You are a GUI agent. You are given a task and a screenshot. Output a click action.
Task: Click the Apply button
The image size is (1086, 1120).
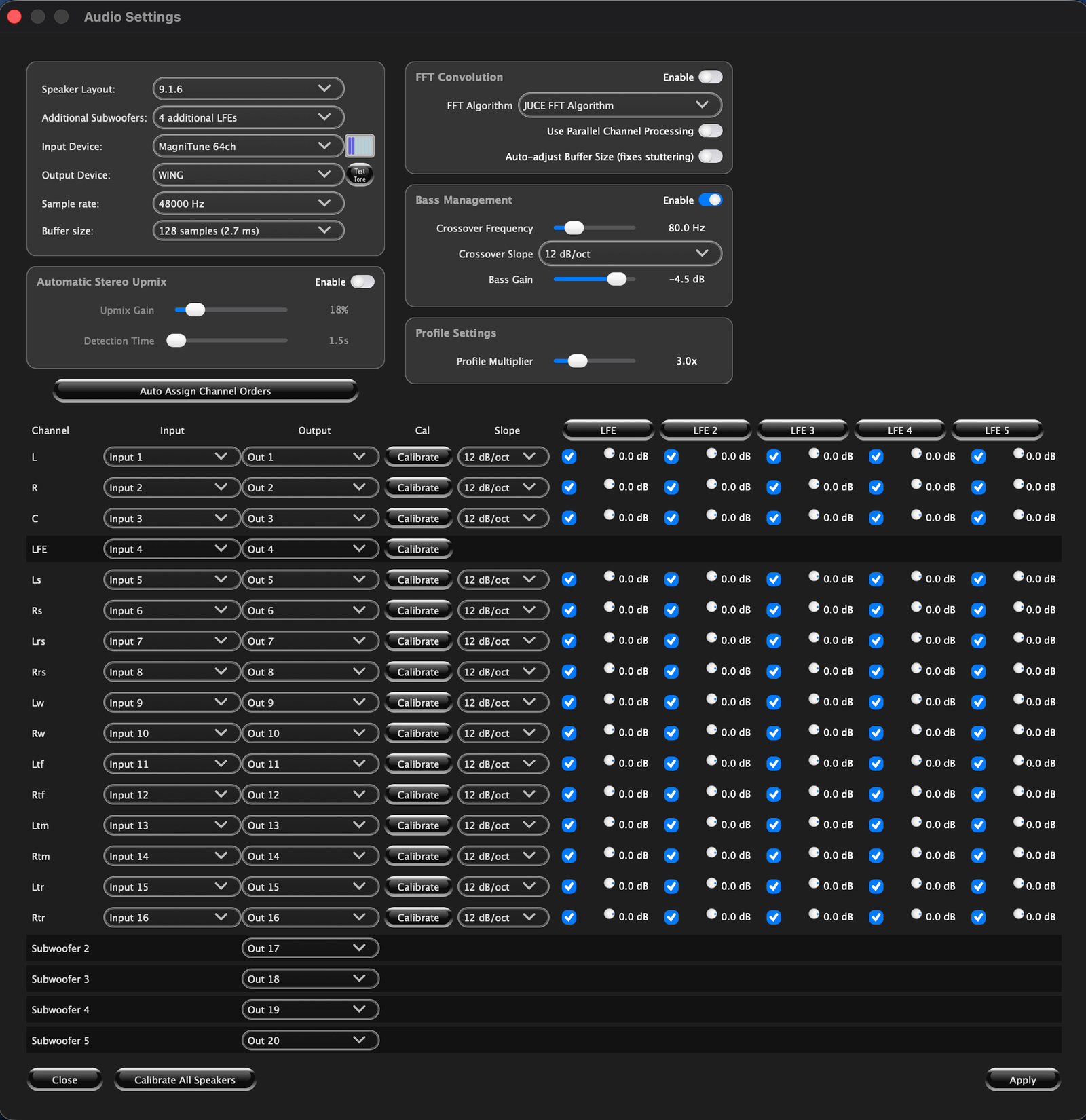(x=1022, y=1080)
